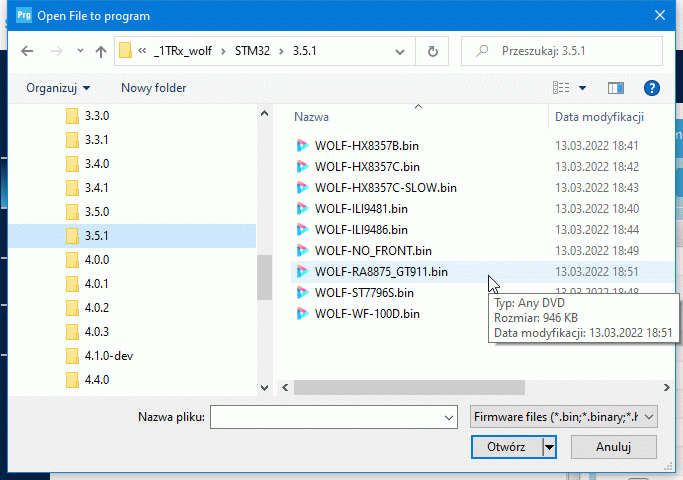Viewport: 683px width, 480px height.
Task: Click the 4.4.0 folder icon in tree
Action: pyautogui.click(x=72, y=379)
